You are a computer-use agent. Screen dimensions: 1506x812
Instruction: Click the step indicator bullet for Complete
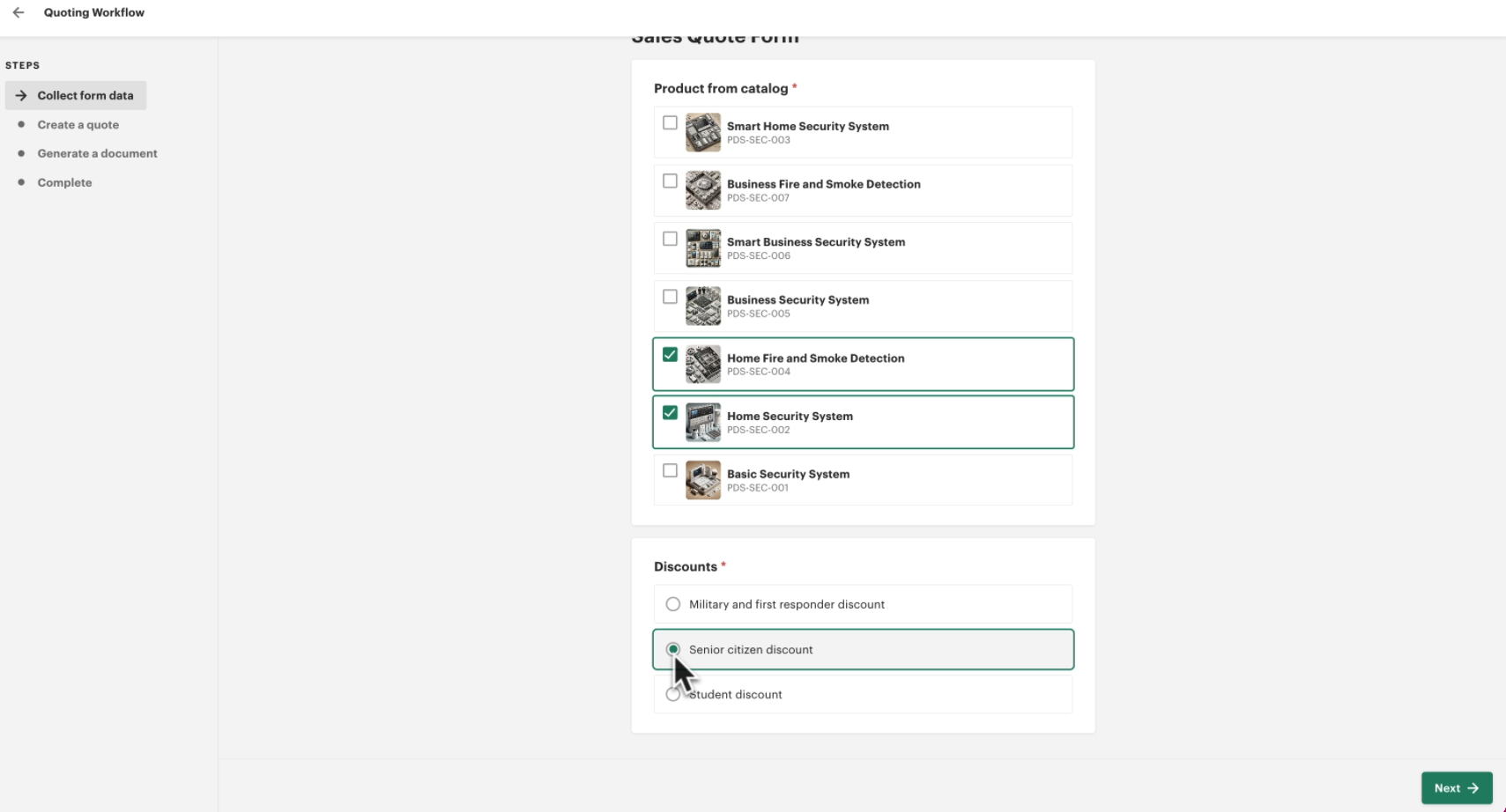pos(22,182)
